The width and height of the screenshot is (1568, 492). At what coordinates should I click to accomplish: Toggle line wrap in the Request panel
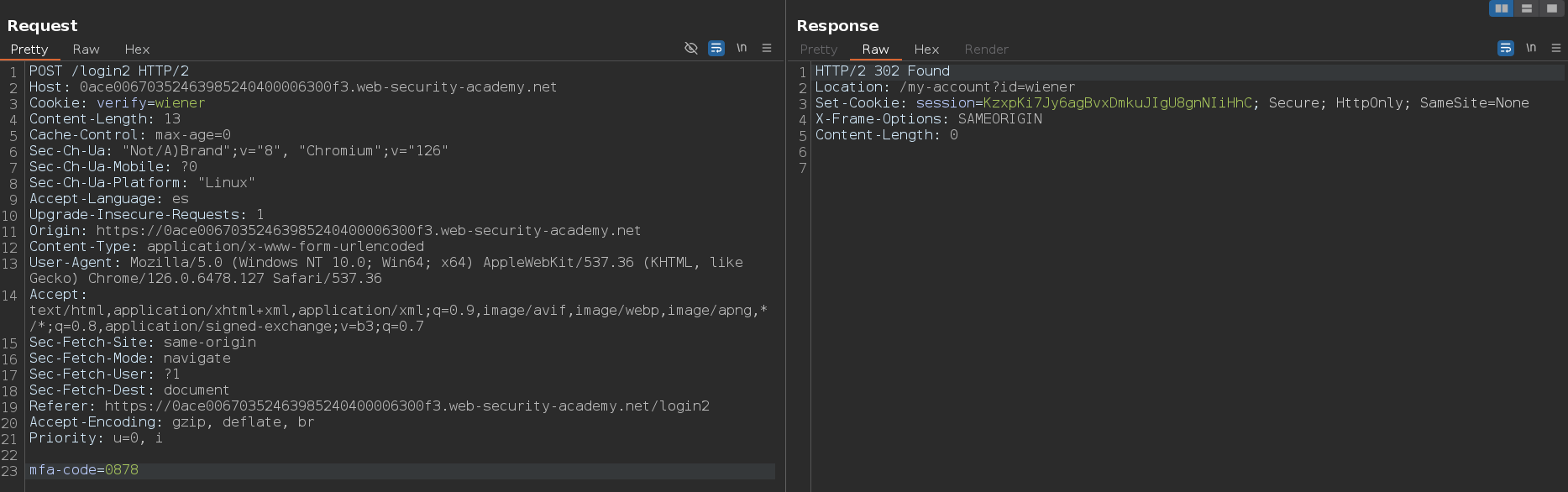716,49
